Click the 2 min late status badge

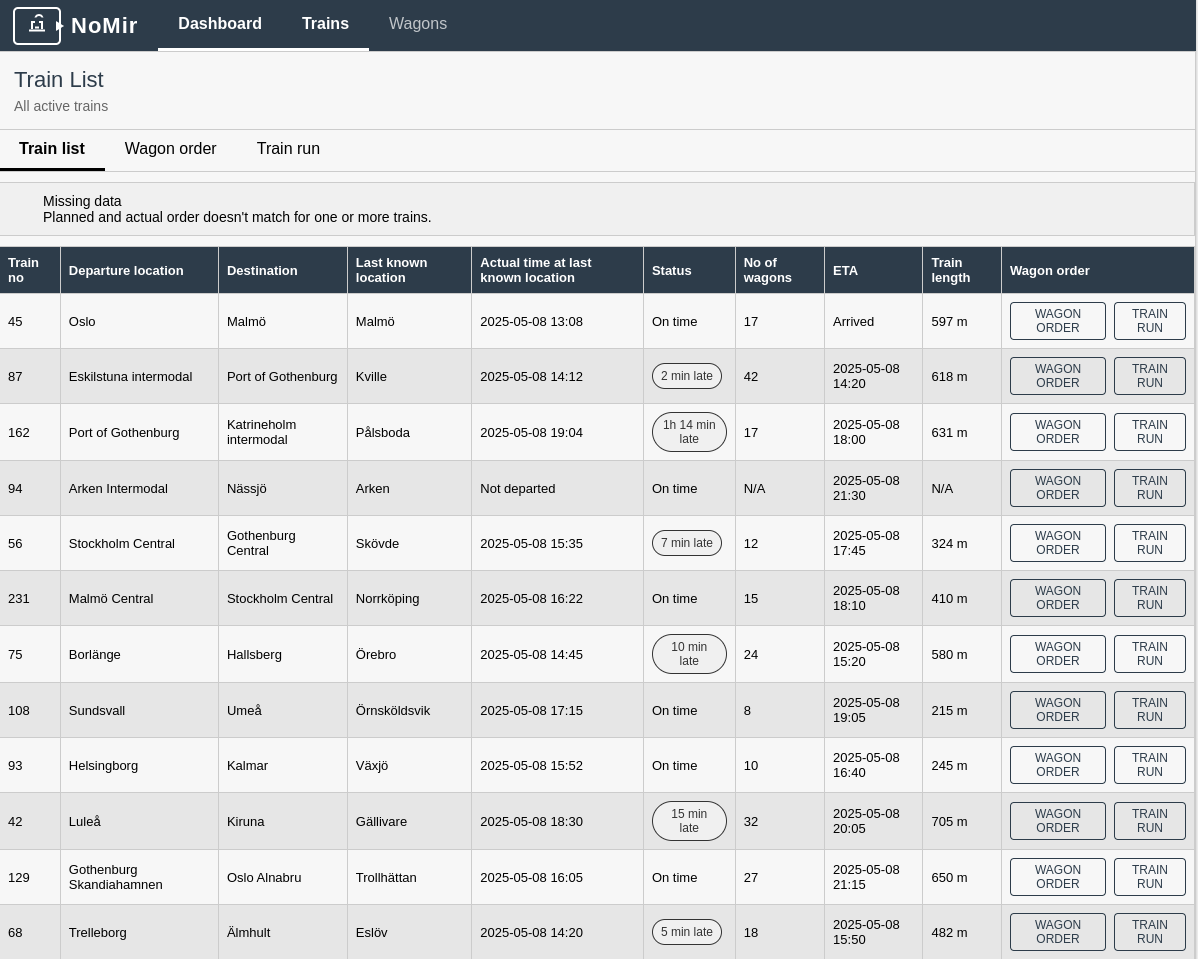(687, 376)
